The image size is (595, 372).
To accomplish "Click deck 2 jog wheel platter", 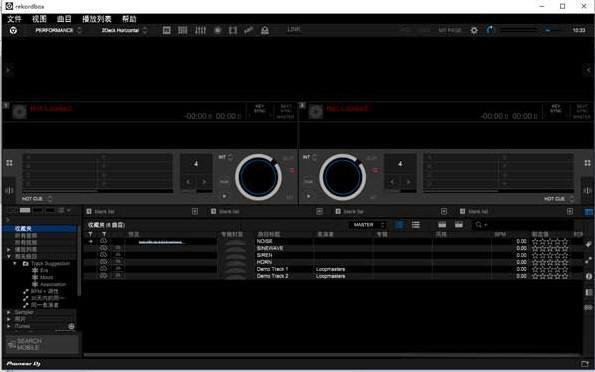I will coord(342,177).
